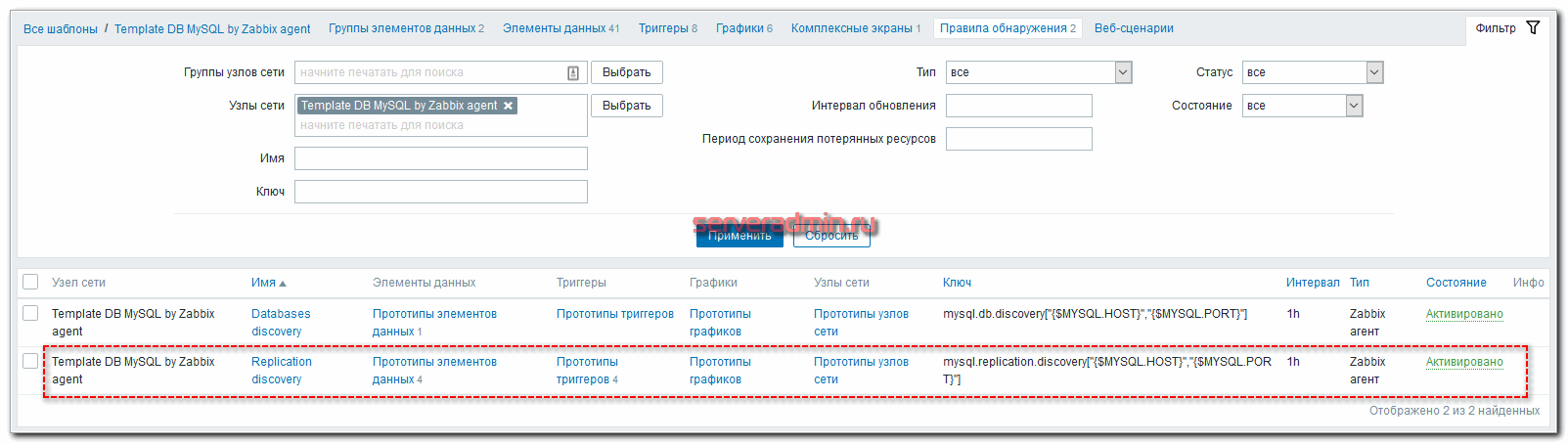Check the Databases discovery row checkbox
The image size is (1568, 444).
click(30, 313)
